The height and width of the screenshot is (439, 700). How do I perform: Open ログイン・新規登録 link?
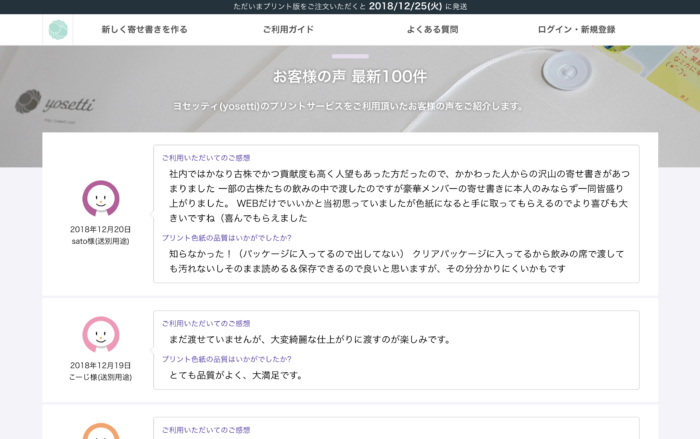[576, 29]
